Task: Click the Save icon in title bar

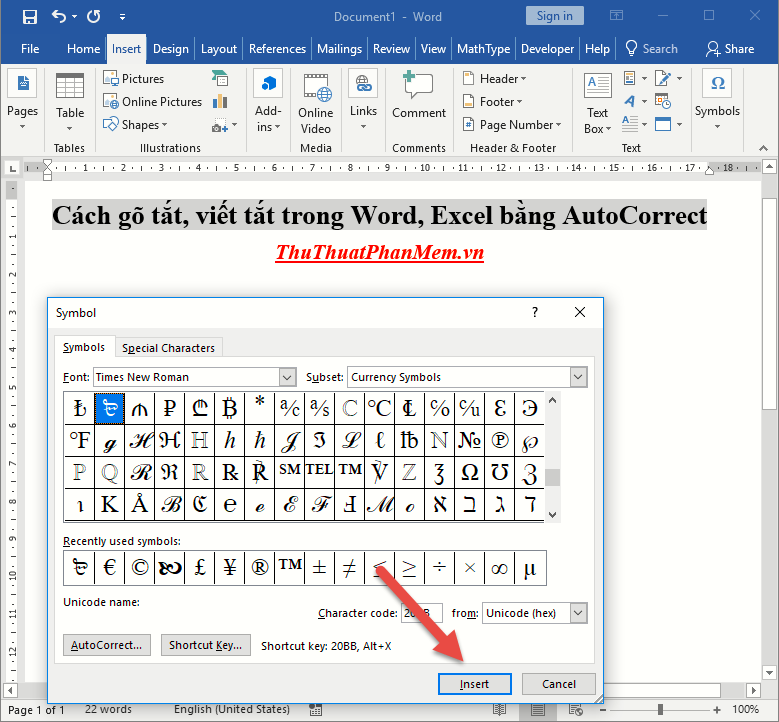Action: (x=30, y=17)
